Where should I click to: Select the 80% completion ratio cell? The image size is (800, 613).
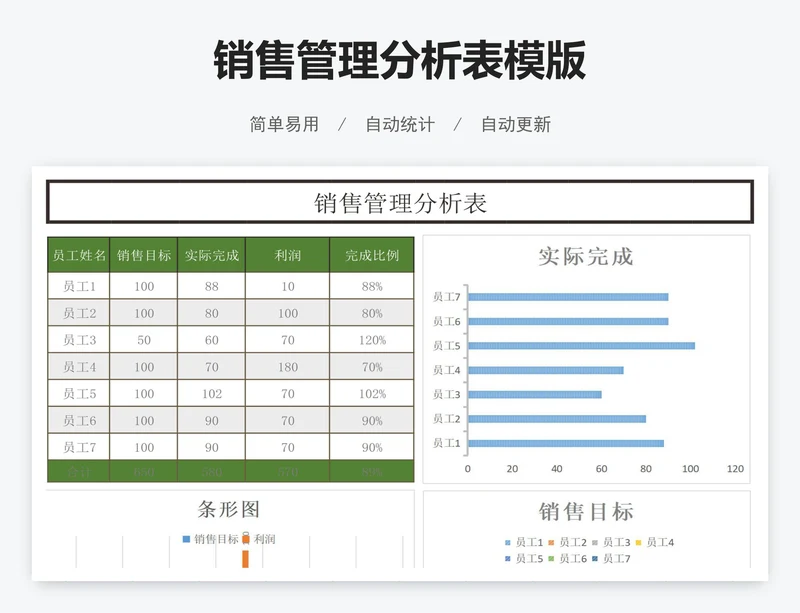click(371, 313)
